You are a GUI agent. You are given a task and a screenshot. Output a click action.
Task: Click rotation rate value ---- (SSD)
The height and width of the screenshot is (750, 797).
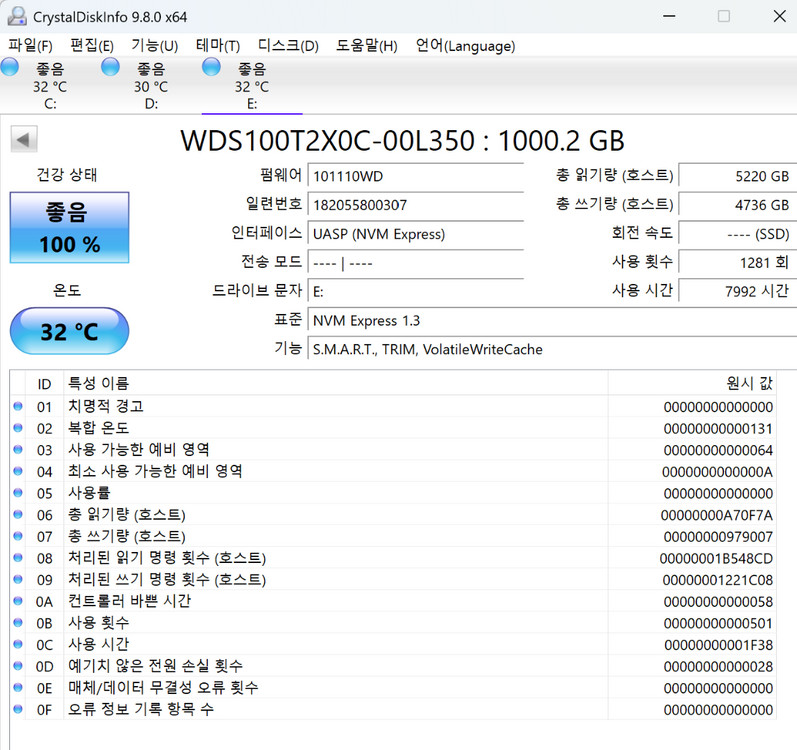738,234
